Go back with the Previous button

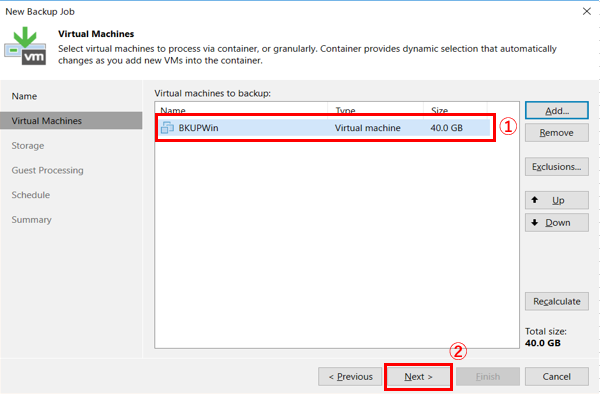350,377
